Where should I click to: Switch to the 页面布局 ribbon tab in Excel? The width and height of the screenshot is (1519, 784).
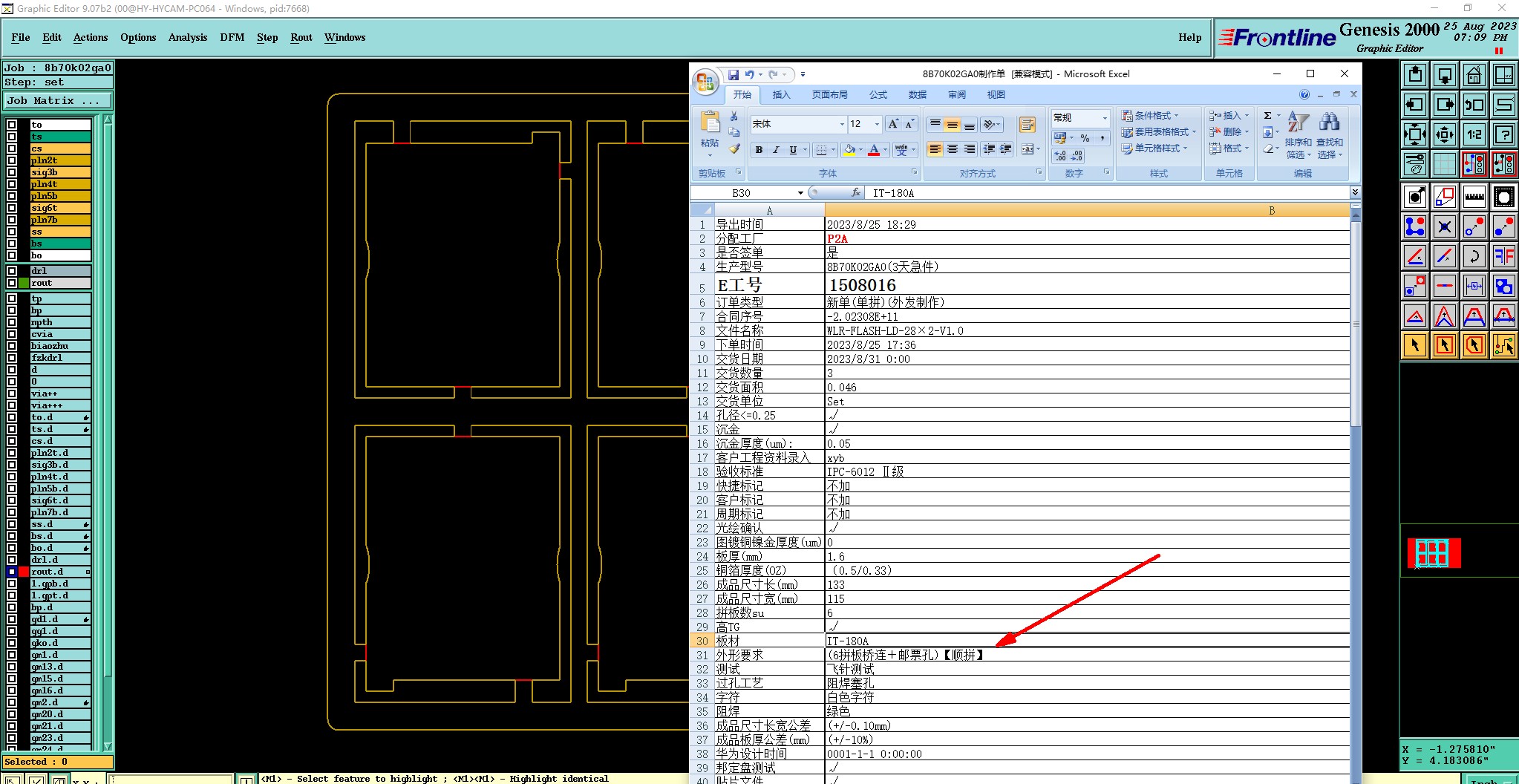829,95
